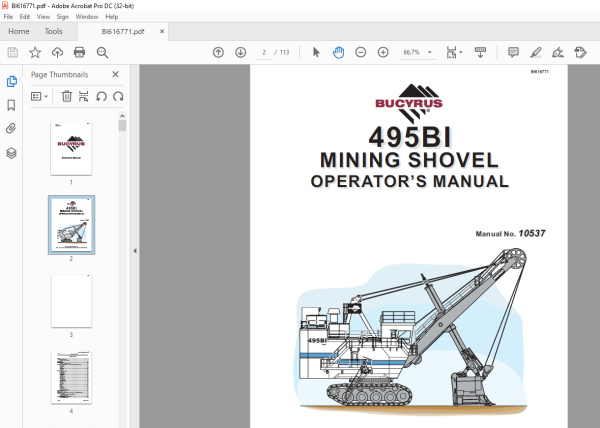This screenshot has height=428, width=600.
Task: Expand fit page tool dropdown arrow
Action: [x=461, y=52]
